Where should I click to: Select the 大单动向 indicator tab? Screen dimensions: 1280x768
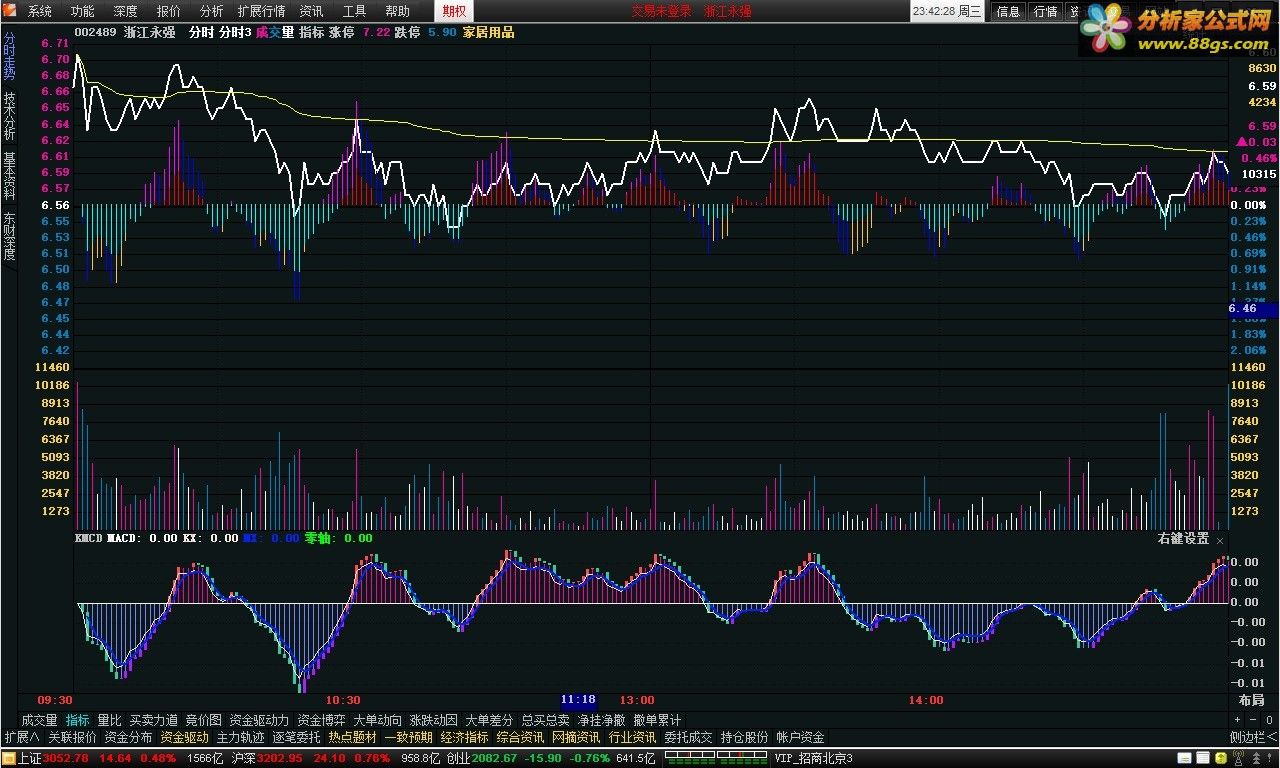pos(377,720)
